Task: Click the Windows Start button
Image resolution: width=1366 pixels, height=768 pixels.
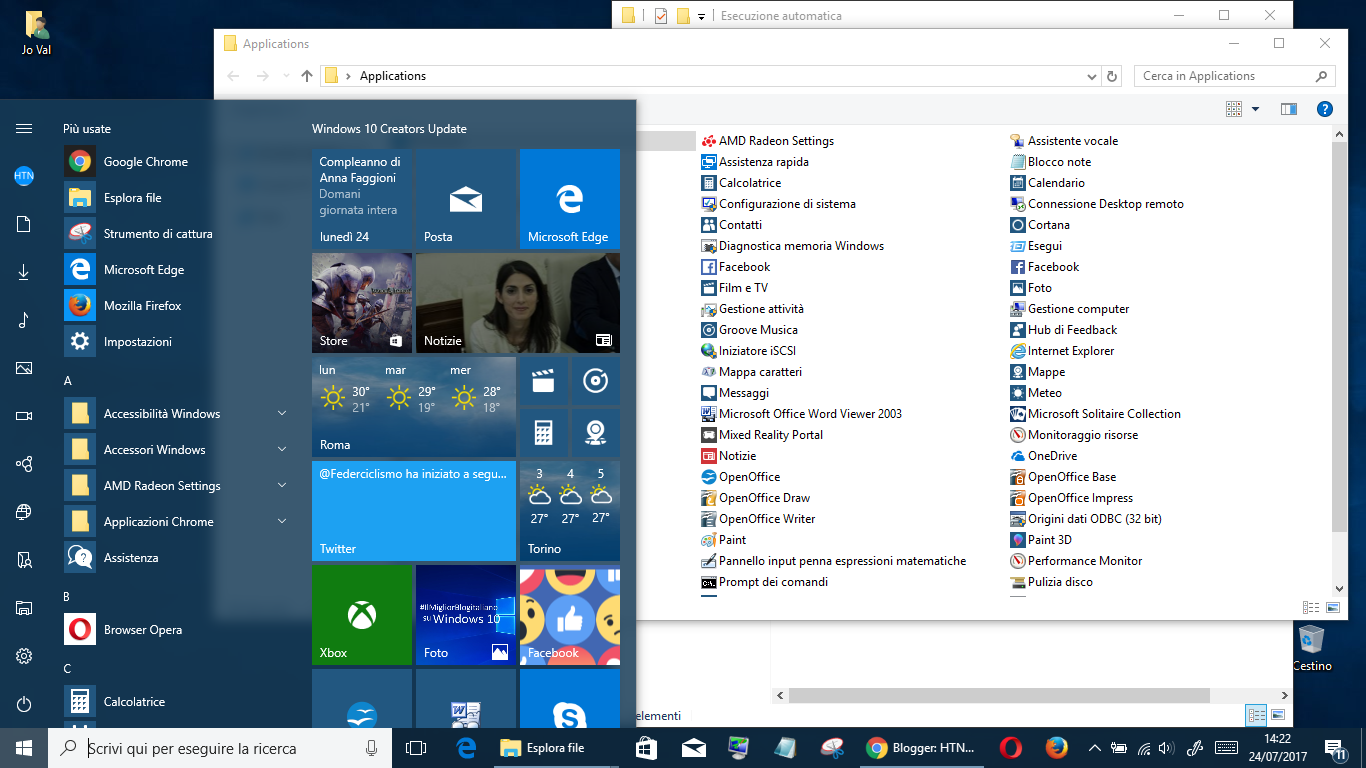Action: [24, 748]
